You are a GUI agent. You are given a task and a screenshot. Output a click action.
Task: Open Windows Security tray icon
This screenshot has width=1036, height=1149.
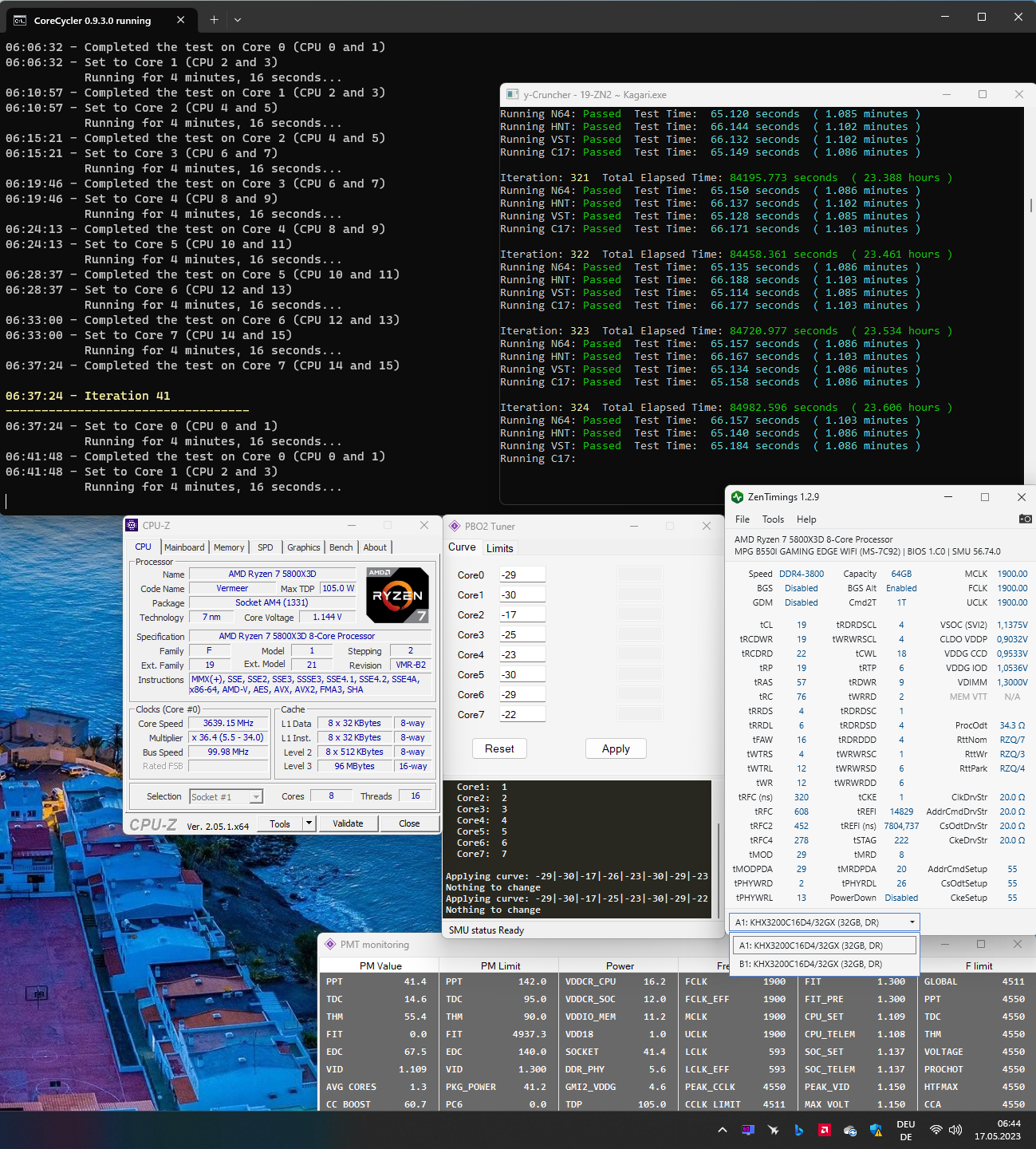tap(876, 1130)
